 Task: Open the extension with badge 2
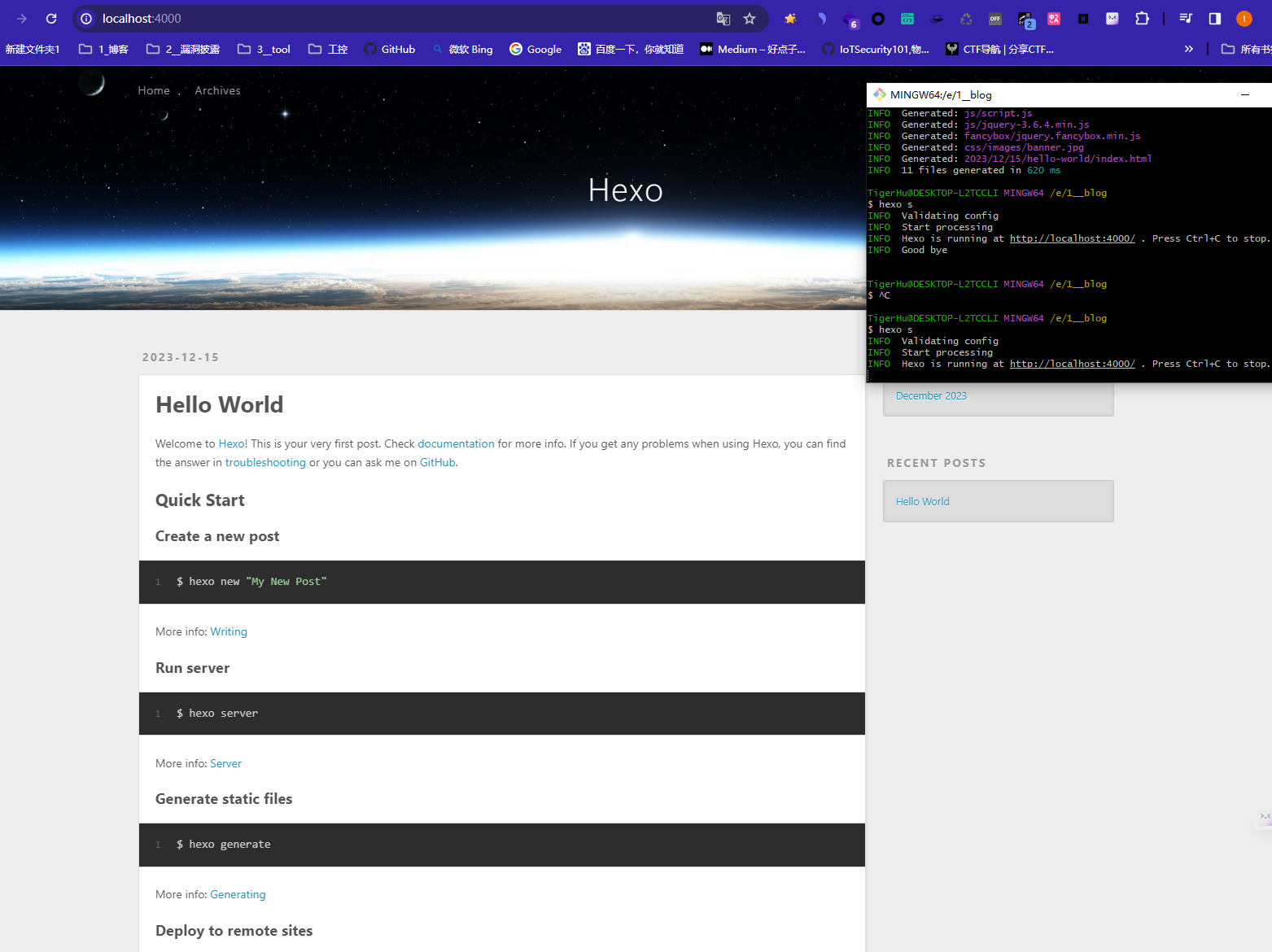pos(1025,20)
